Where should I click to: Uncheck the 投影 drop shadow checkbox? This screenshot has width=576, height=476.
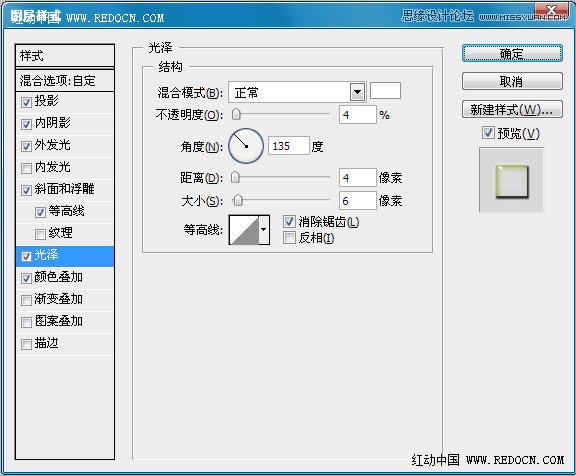(x=26, y=102)
